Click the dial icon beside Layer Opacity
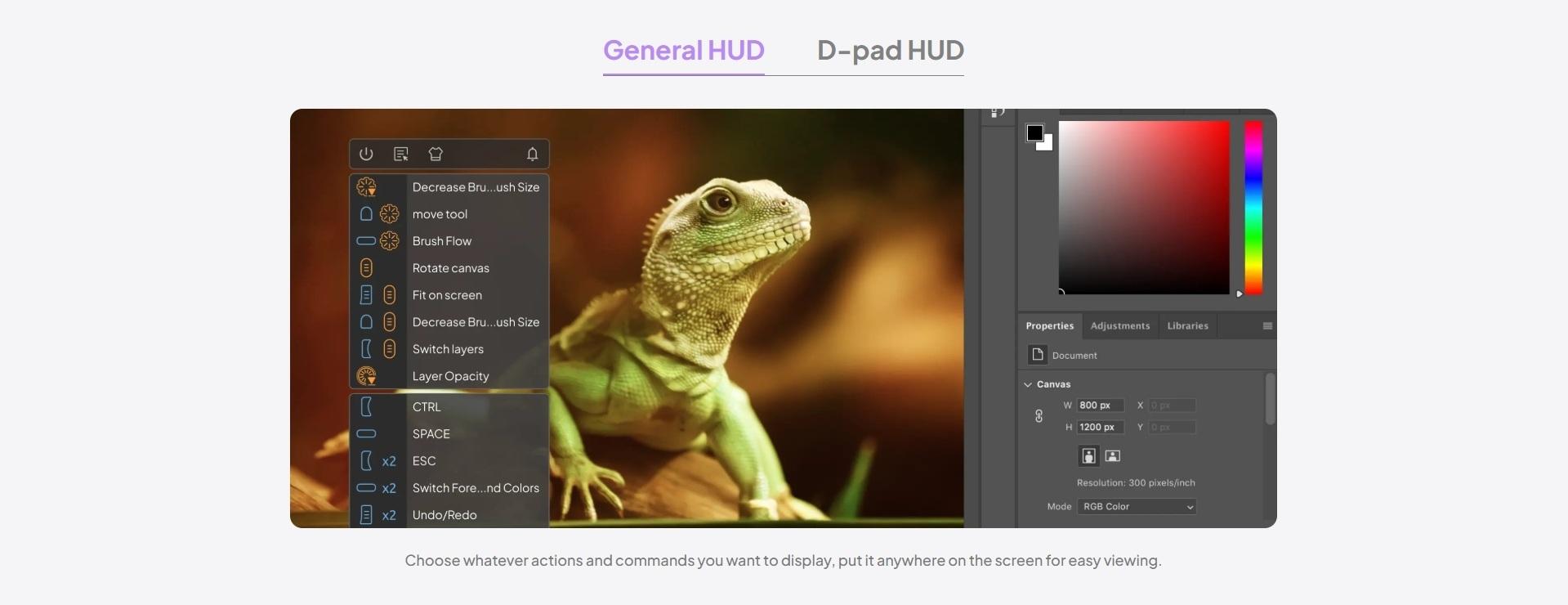Viewport: 1568px width, 605px height. click(x=366, y=376)
